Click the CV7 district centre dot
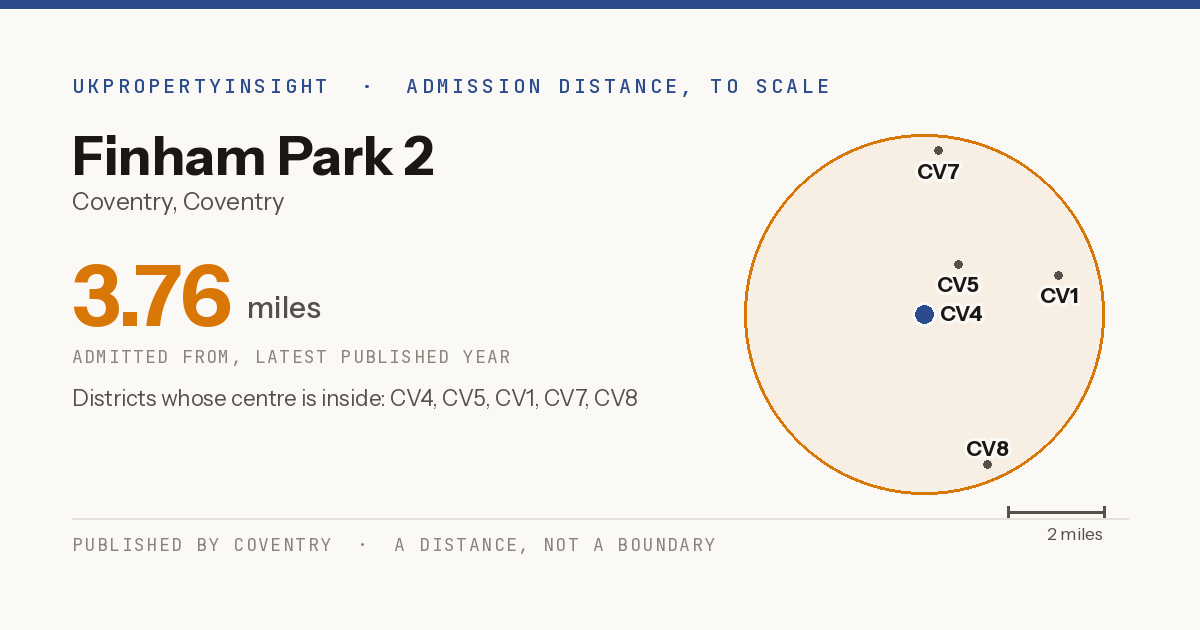1200x630 pixels. click(x=938, y=151)
